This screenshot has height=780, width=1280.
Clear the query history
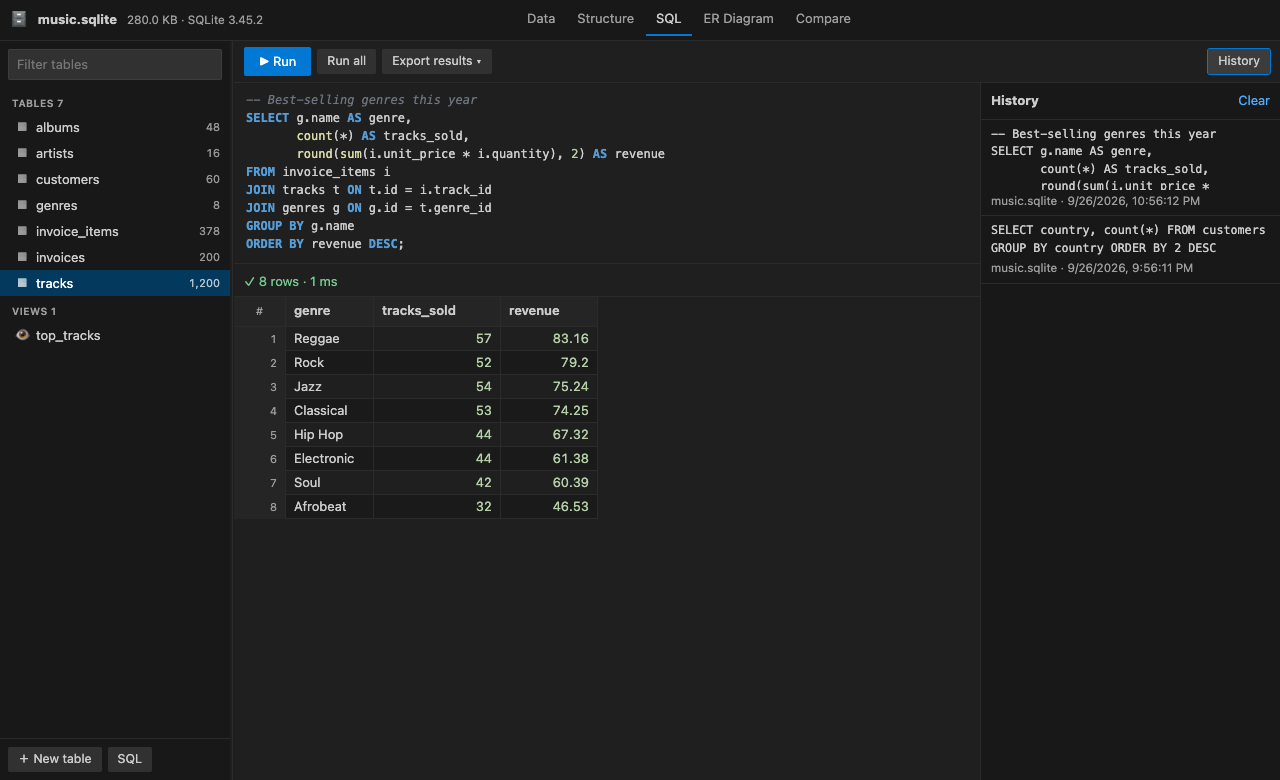(x=1254, y=100)
